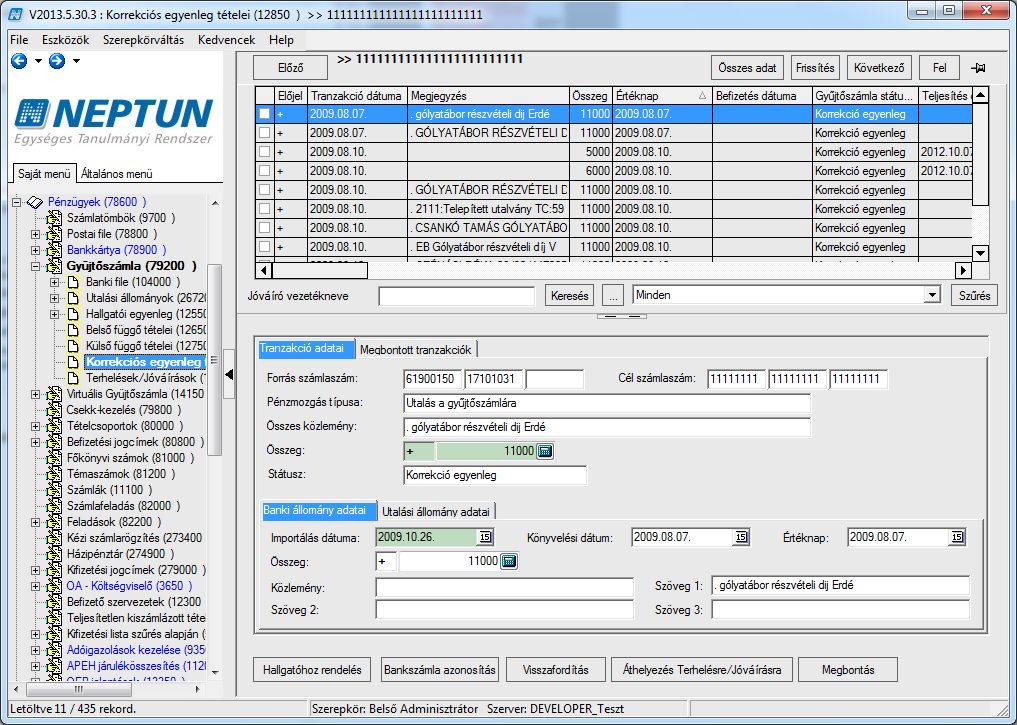The image size is (1017, 725).
Task: Open calculator in Tranzakció adatai Összeg field
Action: coord(545,451)
